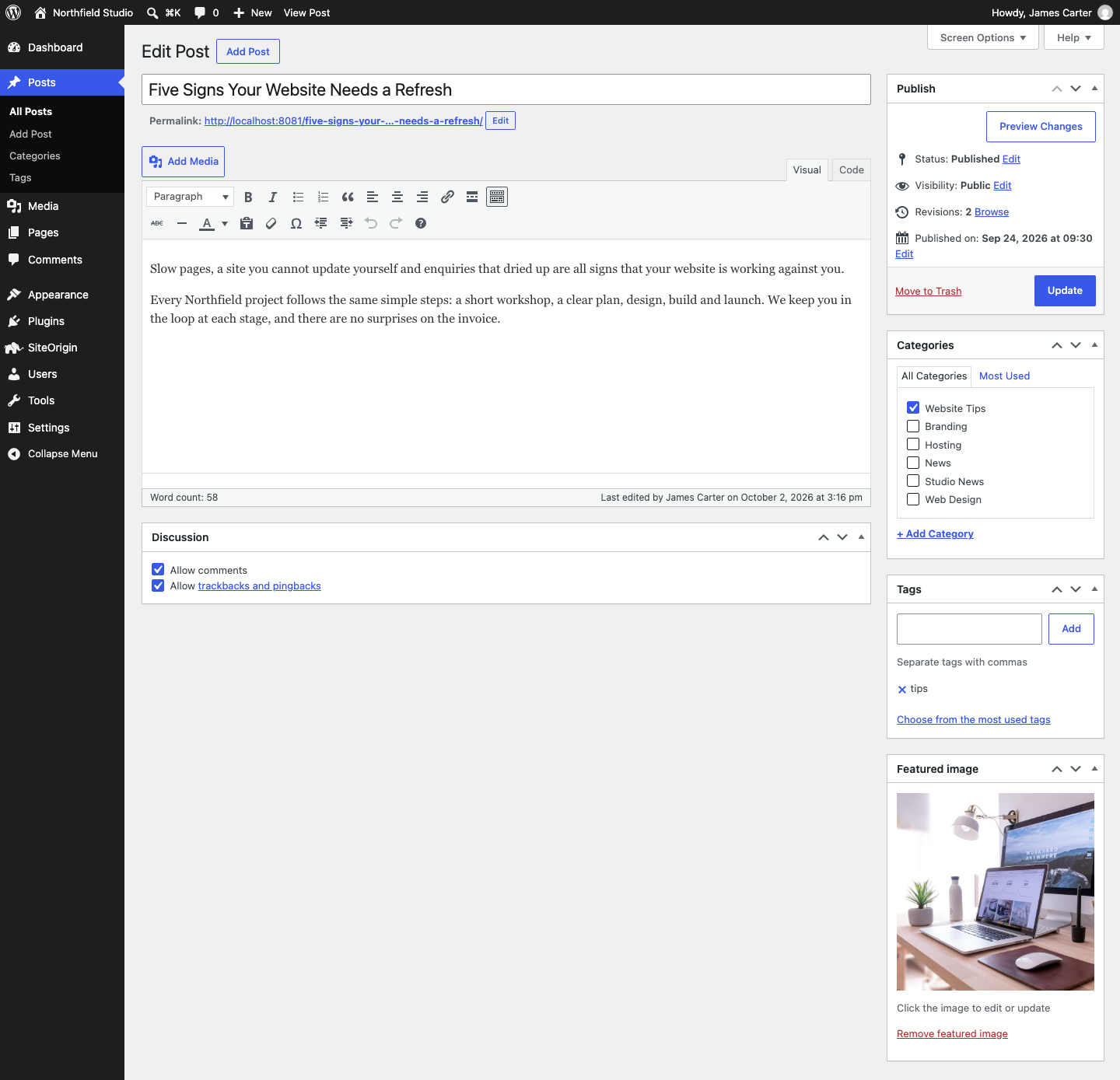The height and width of the screenshot is (1080, 1120).
Task: Check the Hosting category
Action: pos(913,444)
